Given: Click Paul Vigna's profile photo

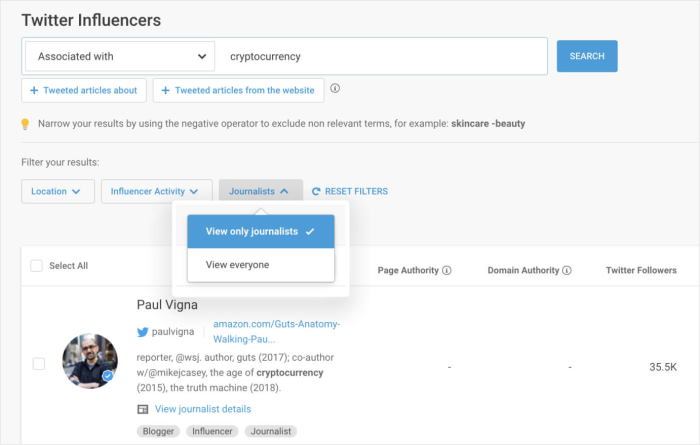Looking at the screenshot, I should tap(90, 361).
